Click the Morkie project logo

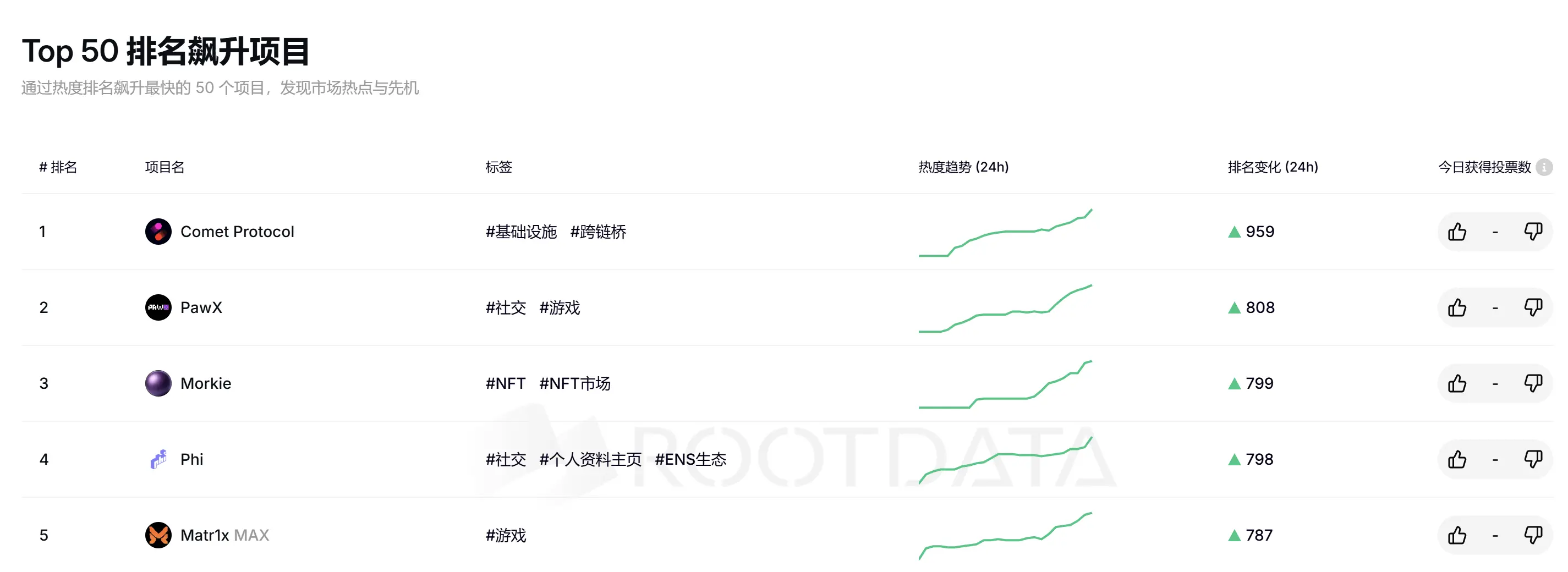(158, 383)
